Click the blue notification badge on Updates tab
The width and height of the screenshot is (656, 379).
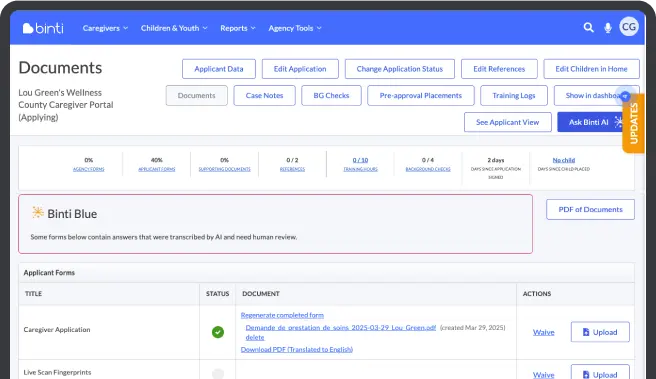(625, 96)
